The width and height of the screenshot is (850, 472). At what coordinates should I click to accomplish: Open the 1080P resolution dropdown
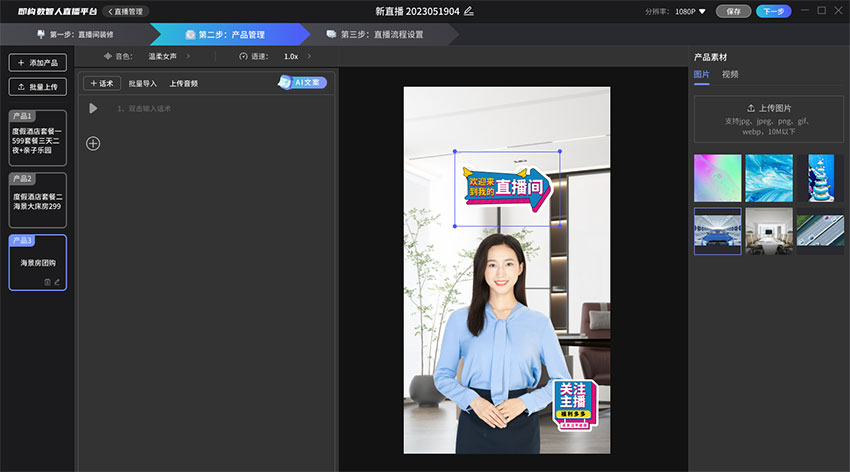click(x=688, y=12)
